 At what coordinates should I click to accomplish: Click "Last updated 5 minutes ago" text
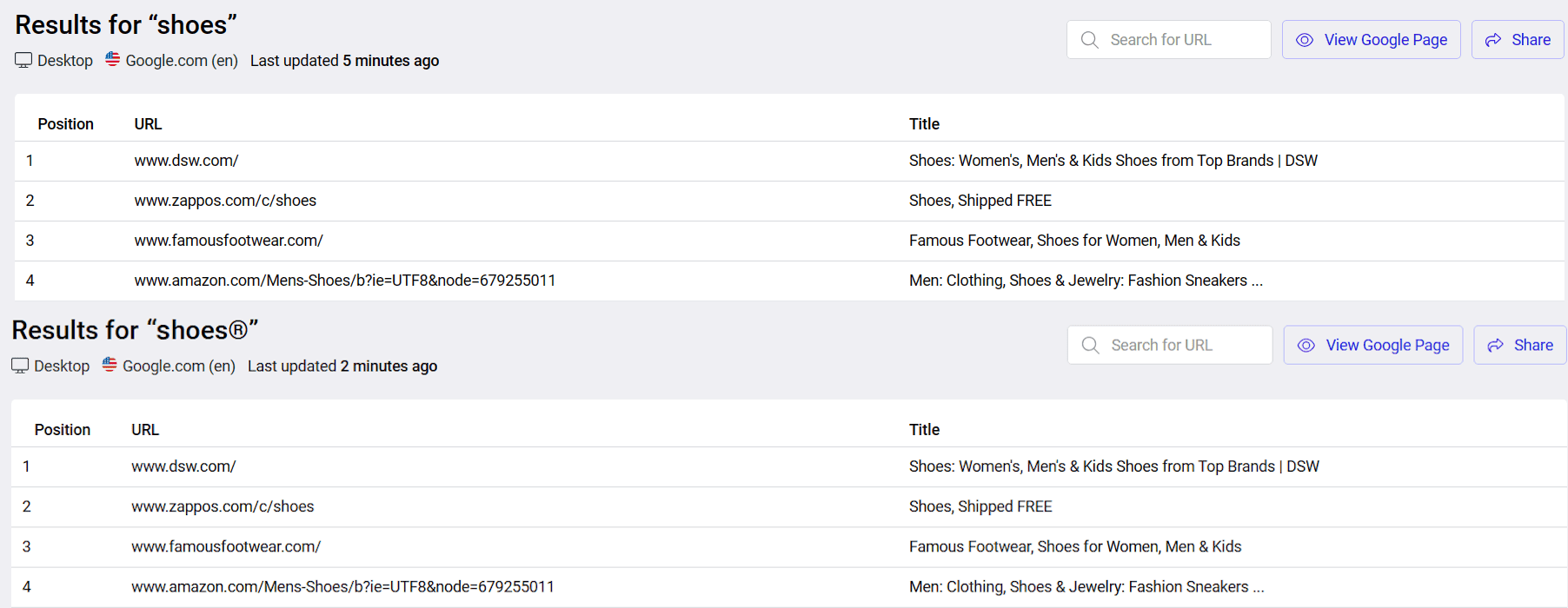[x=344, y=61]
